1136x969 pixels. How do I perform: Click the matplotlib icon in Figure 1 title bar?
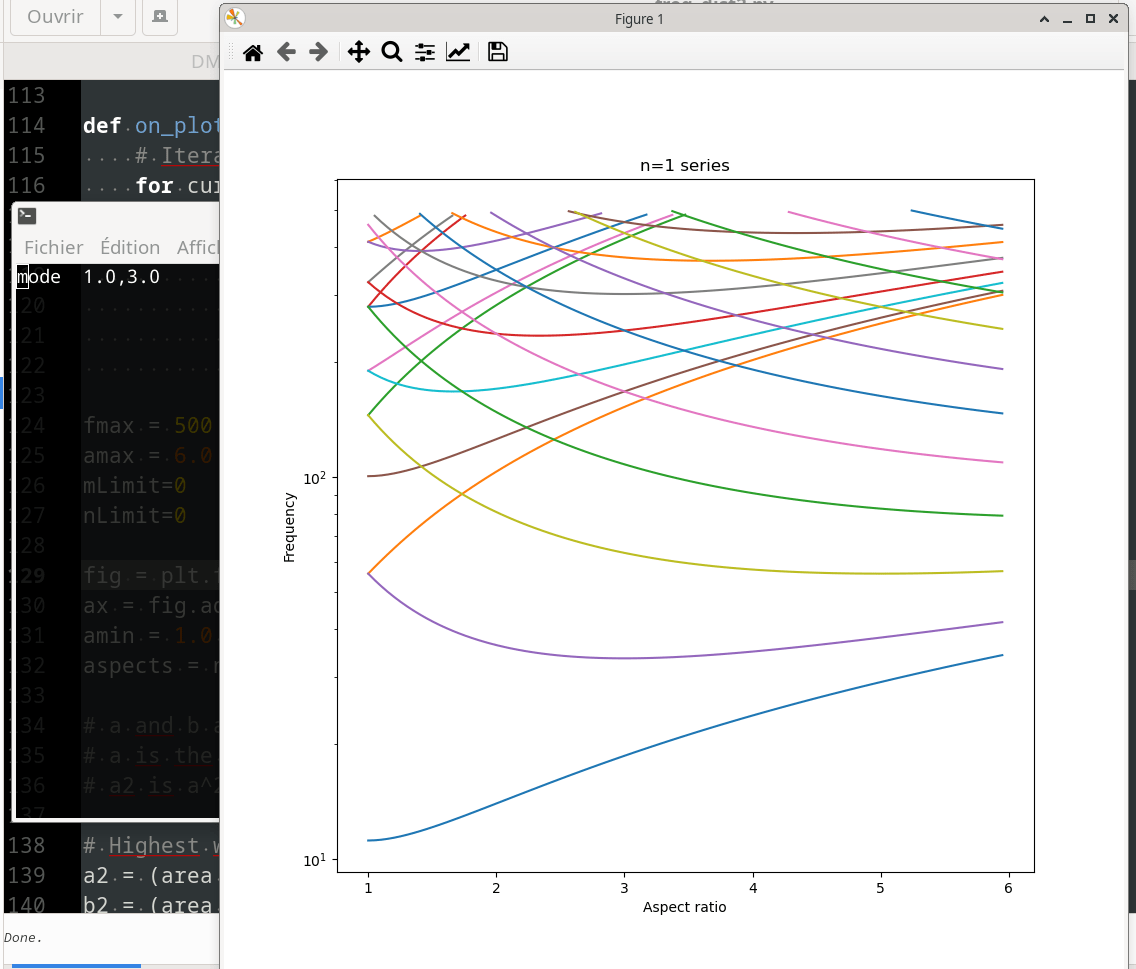pyautogui.click(x=235, y=18)
